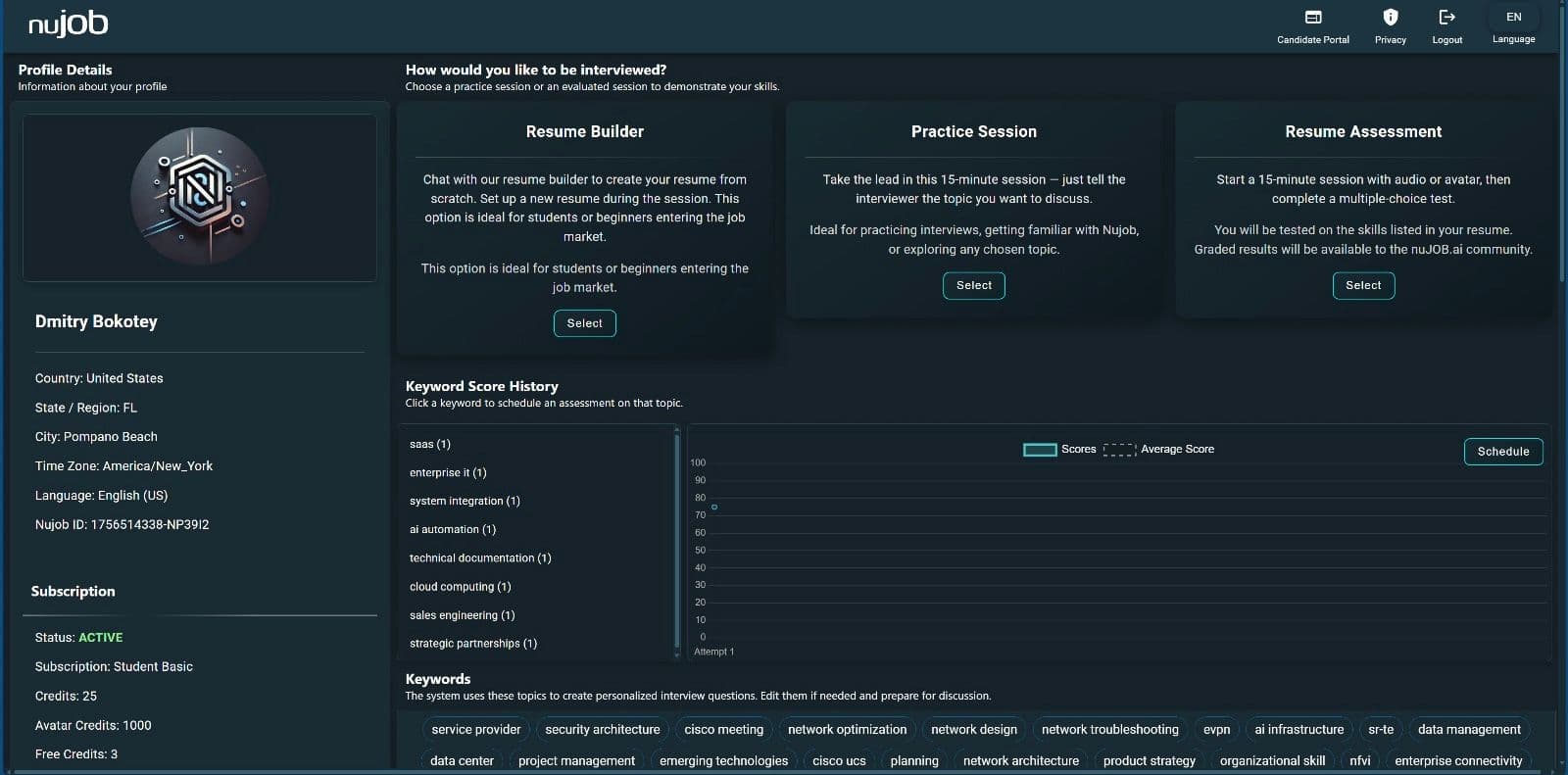Choose the ai automation (1) keyword

[453, 529]
